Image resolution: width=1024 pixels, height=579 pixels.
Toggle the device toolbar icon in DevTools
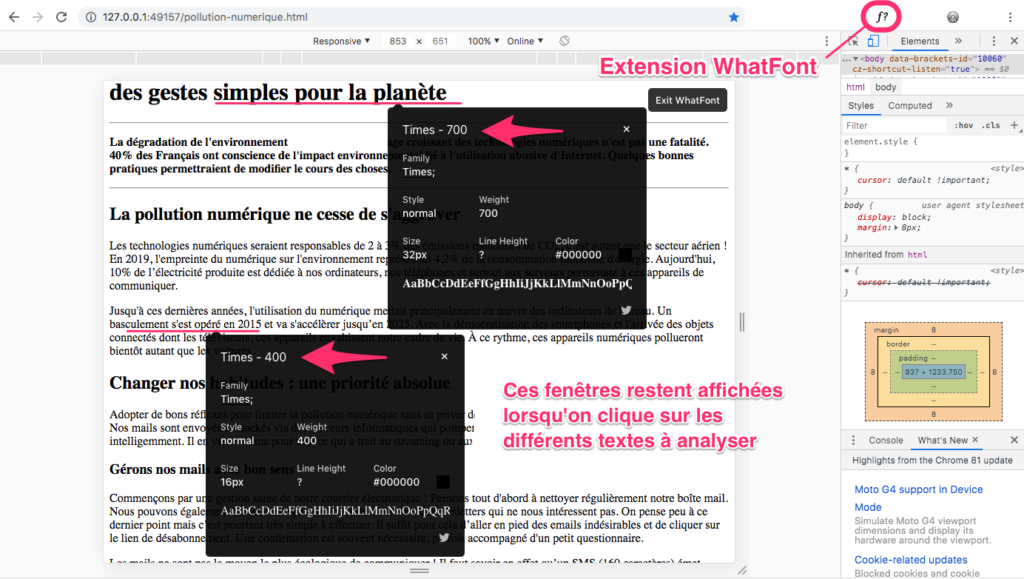coord(872,41)
